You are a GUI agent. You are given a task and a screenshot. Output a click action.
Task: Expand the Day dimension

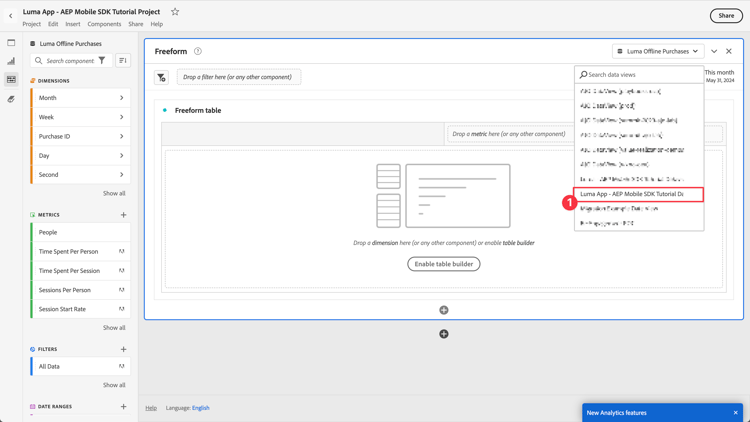click(x=121, y=155)
